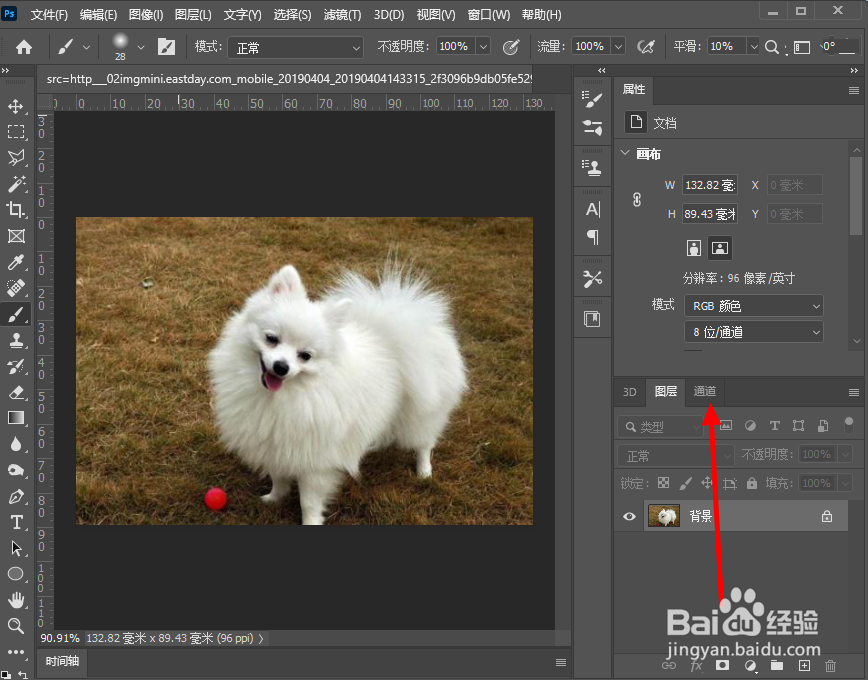Click the properties panel vertical scrollbar

(x=856, y=197)
